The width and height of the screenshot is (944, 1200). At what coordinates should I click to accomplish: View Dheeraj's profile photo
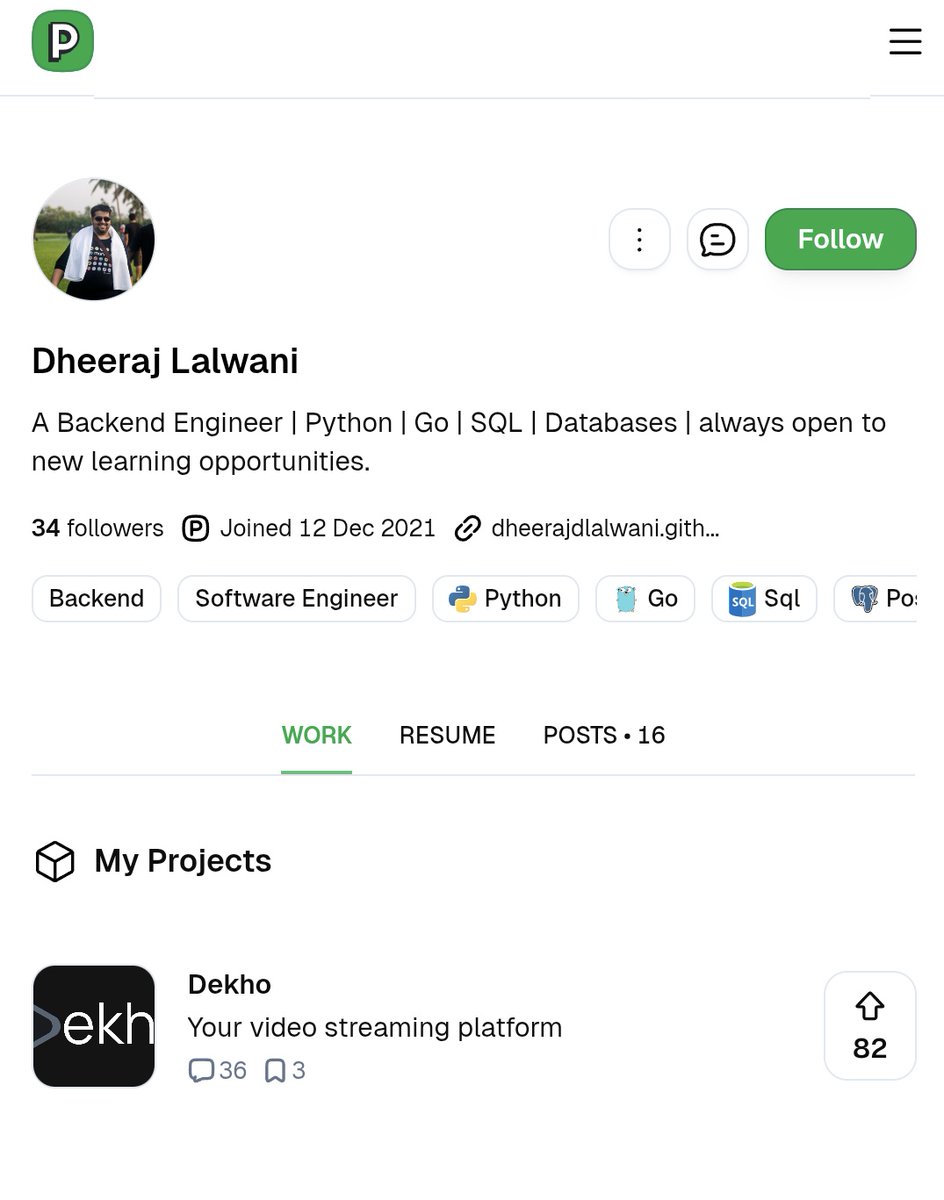pyautogui.click(x=94, y=239)
